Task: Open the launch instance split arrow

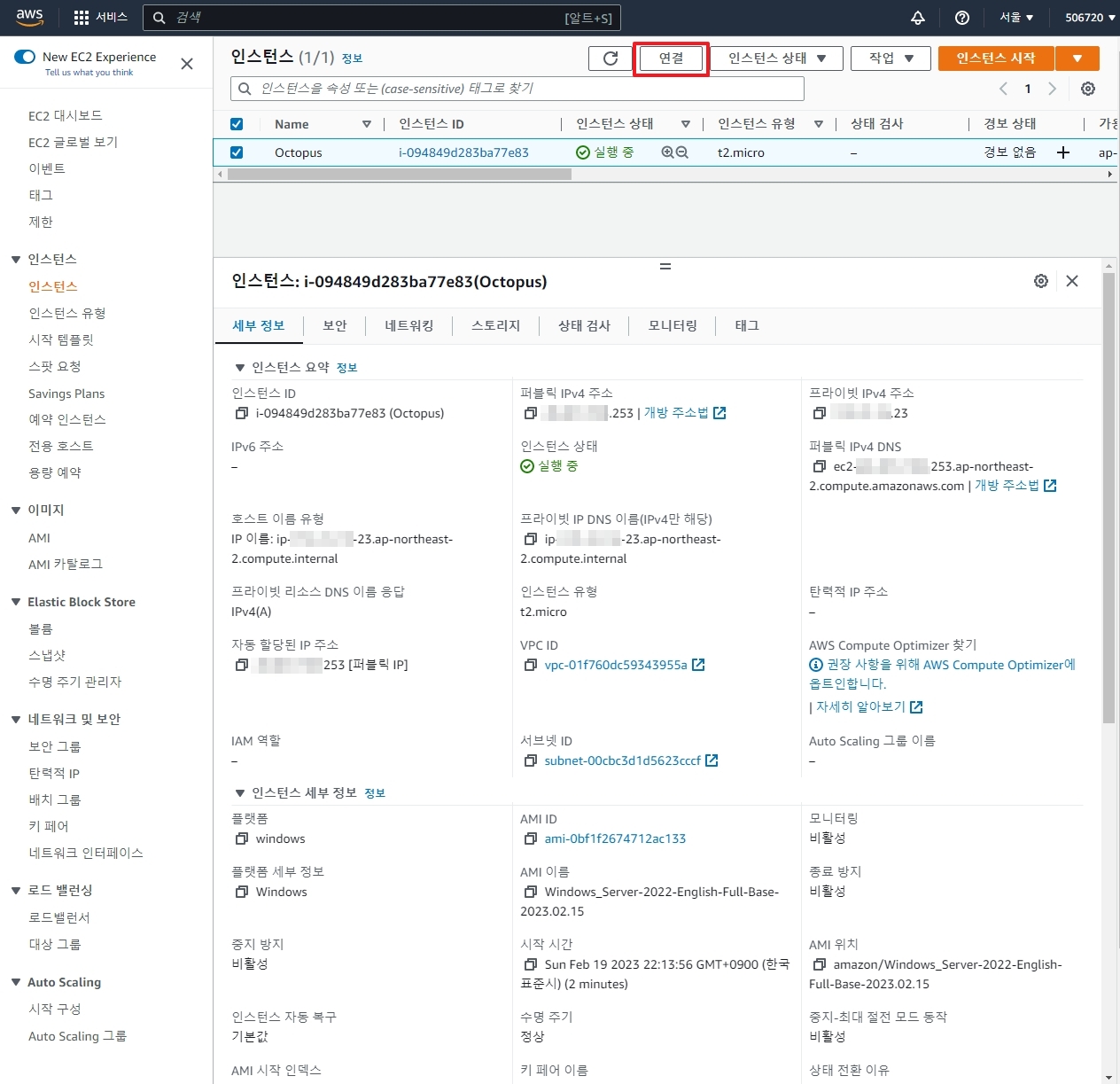Action: (x=1077, y=58)
